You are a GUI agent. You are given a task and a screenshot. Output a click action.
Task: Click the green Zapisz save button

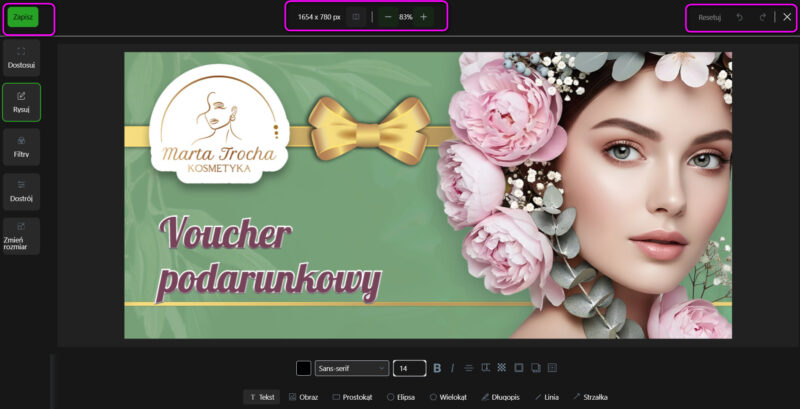(22, 17)
